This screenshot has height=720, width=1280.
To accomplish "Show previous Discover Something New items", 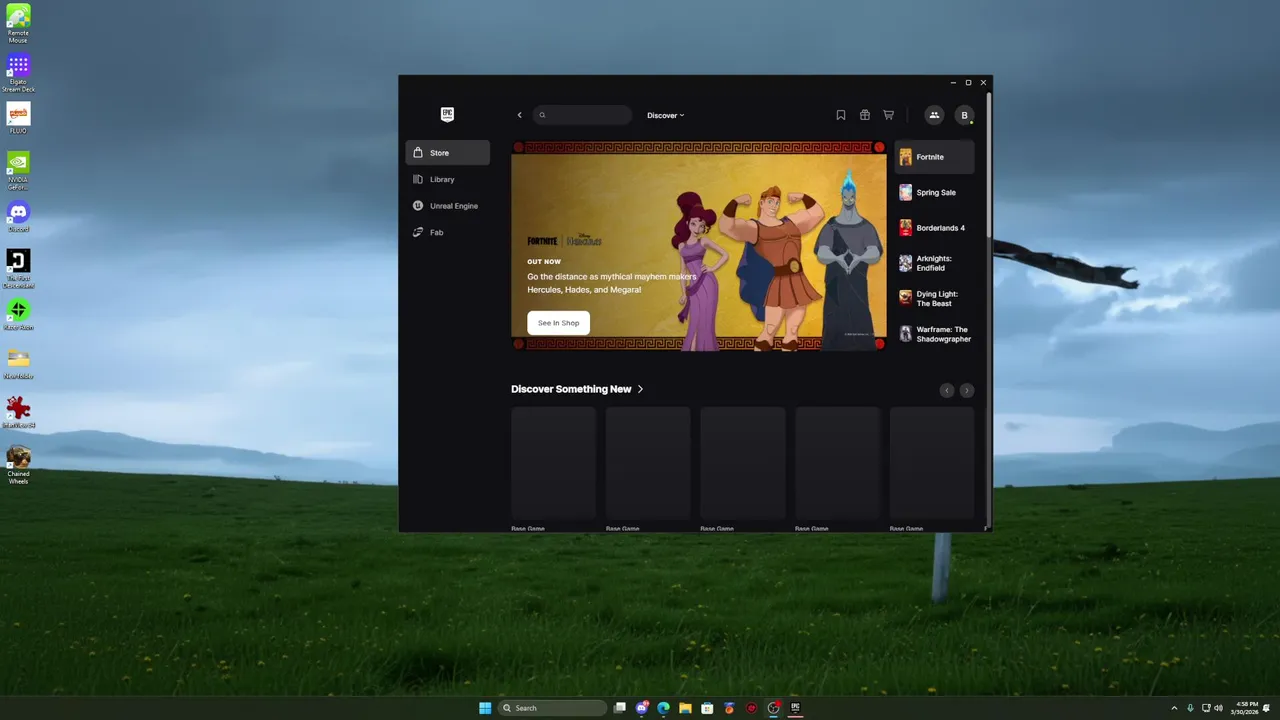I will coord(947,390).
